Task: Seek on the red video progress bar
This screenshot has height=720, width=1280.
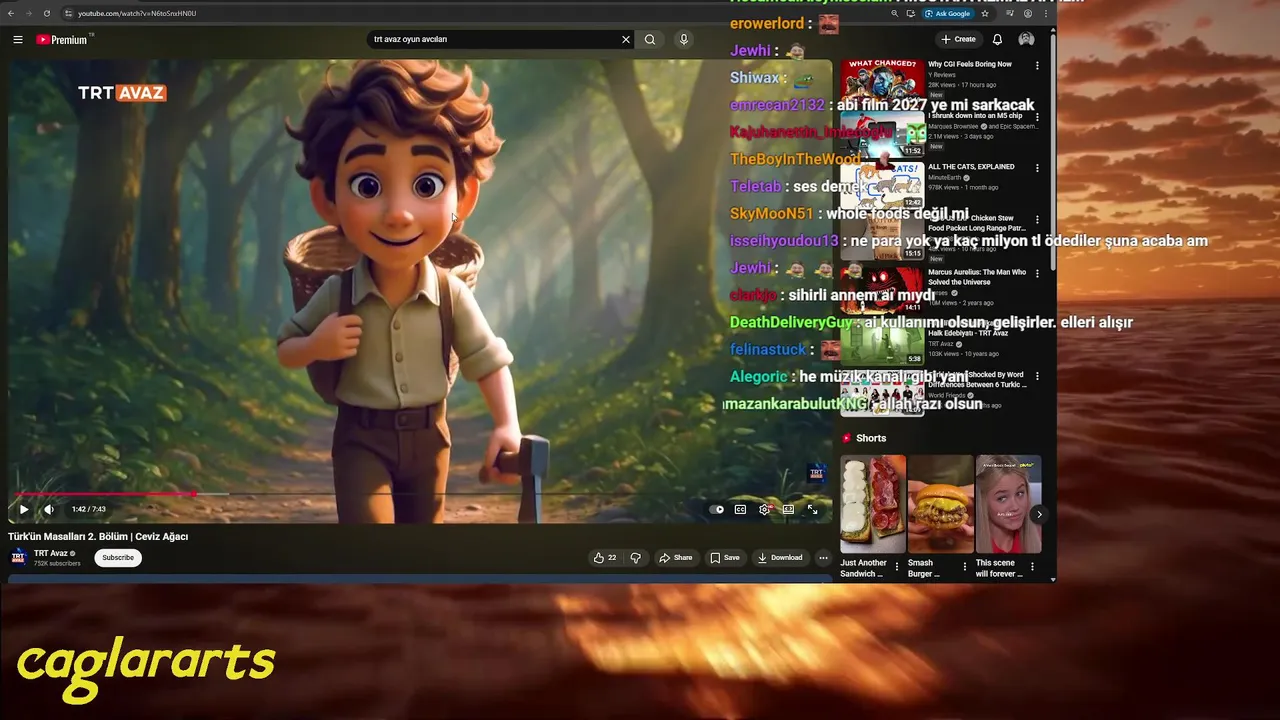Action: pos(420,494)
